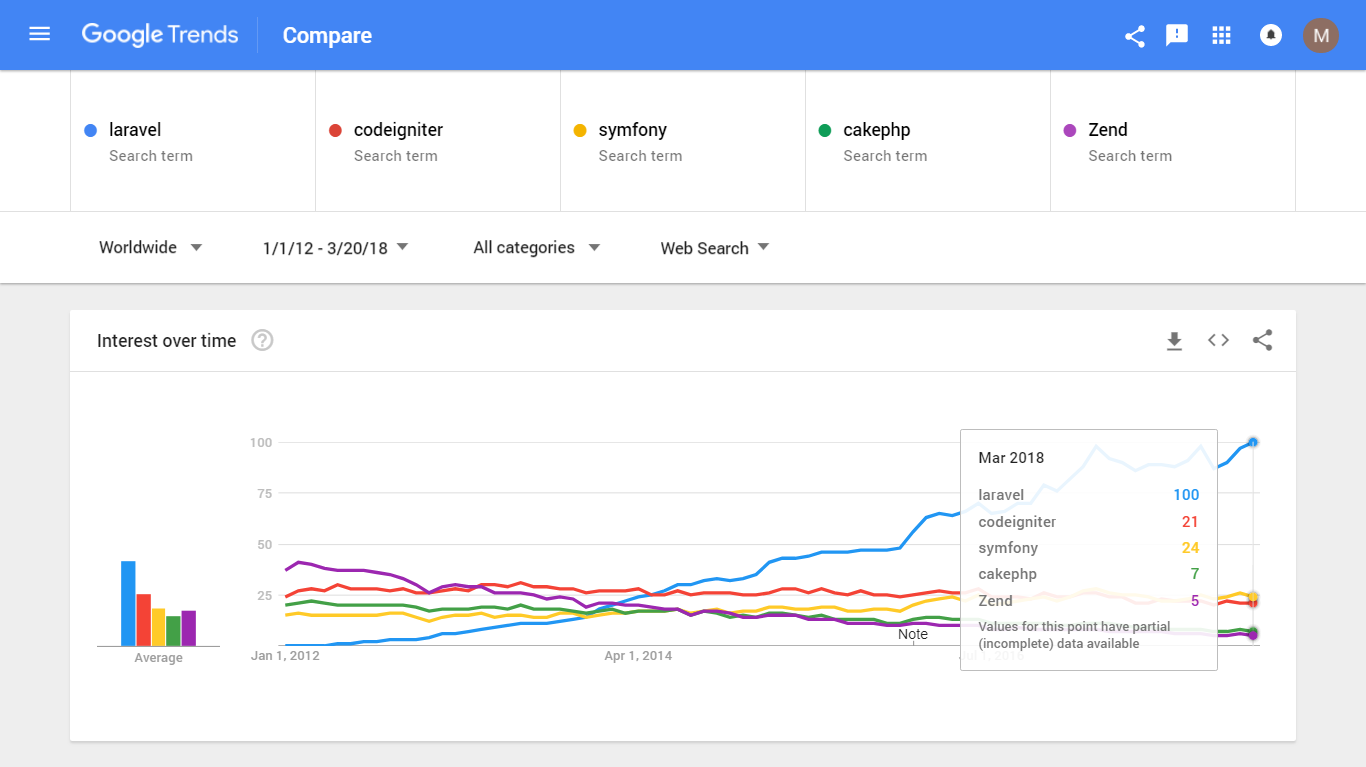
Task: Open the send feedback icon
Action: click(1177, 36)
